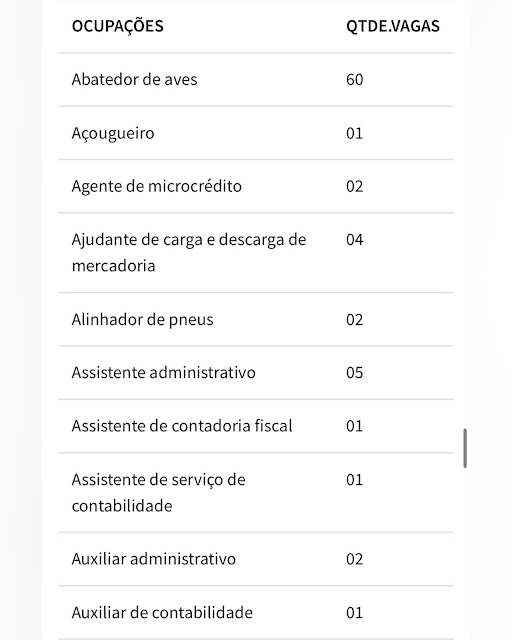The height and width of the screenshot is (640, 512).
Task: Click vacancy count 01 for Açougueiro
Action: [354, 133]
